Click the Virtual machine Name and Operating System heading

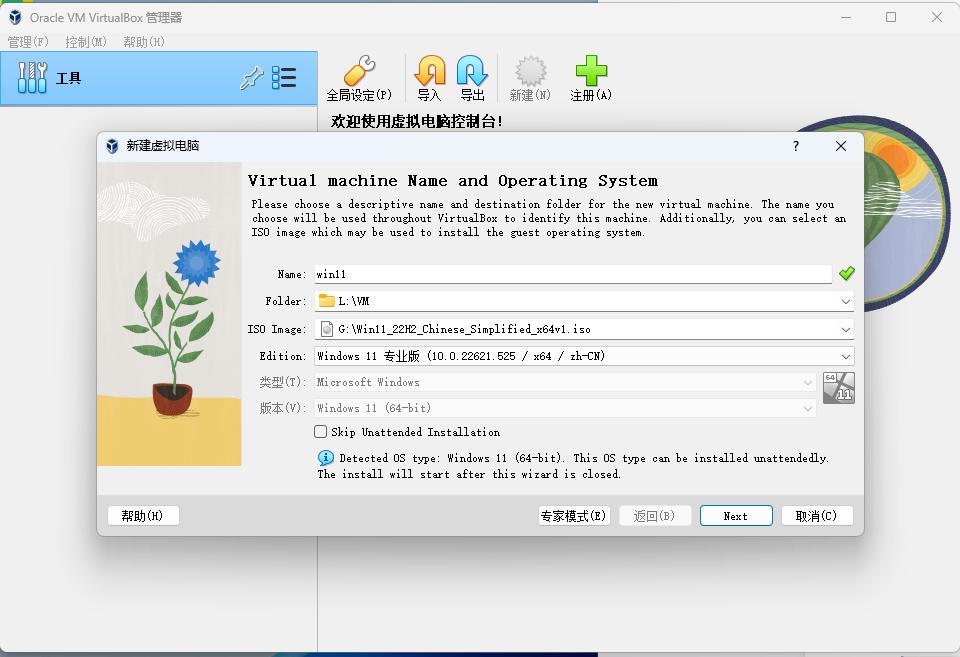pos(452,181)
